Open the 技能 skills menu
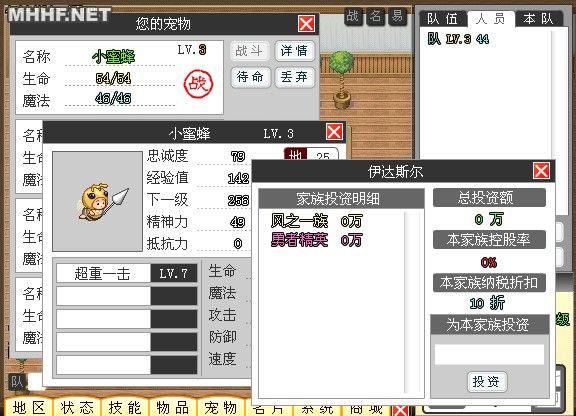Image resolution: width=576 pixels, height=416 pixels. coord(125,407)
